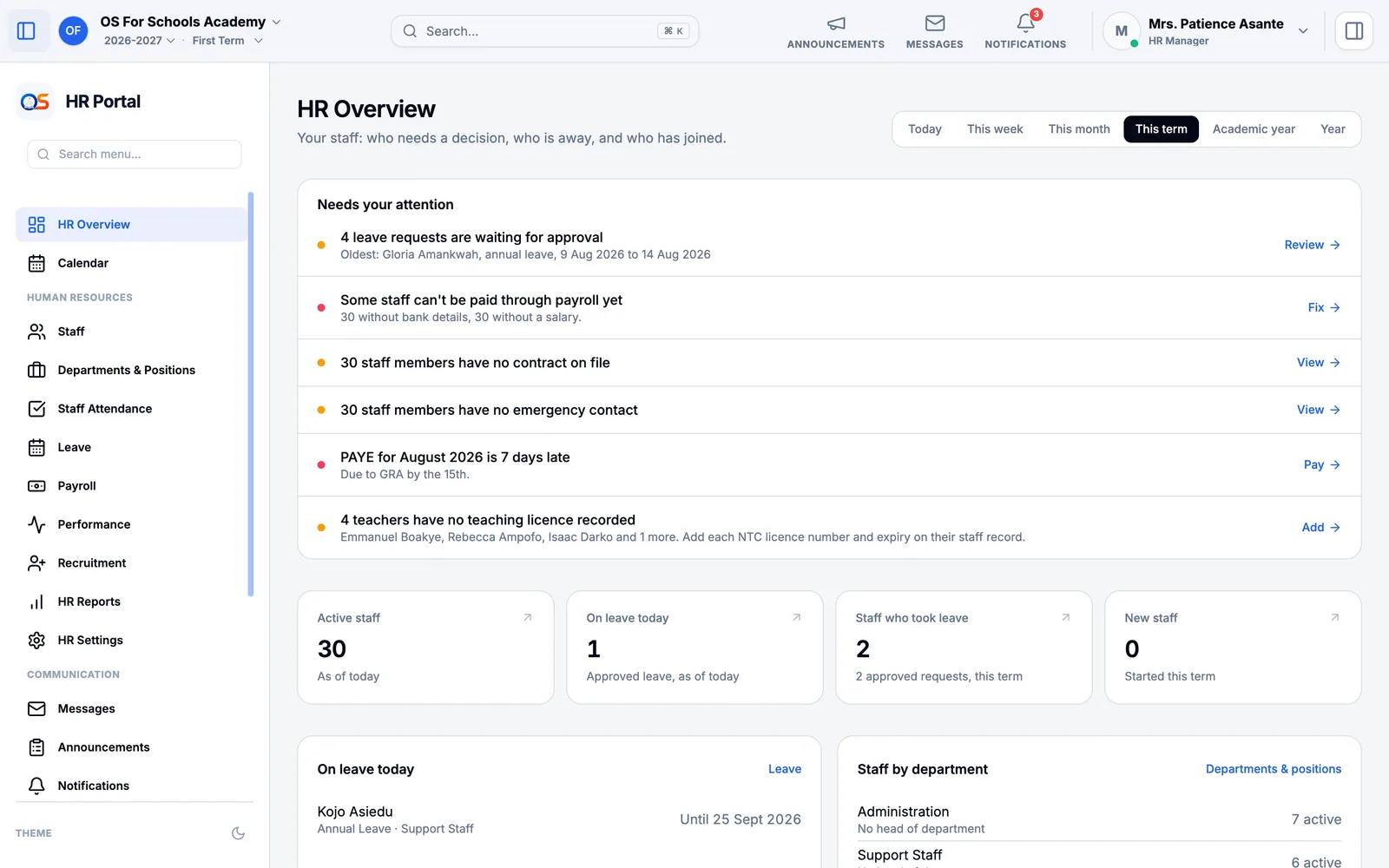Click the 'Until 25 Sept 2026' text
1389x868 pixels.
click(x=741, y=819)
